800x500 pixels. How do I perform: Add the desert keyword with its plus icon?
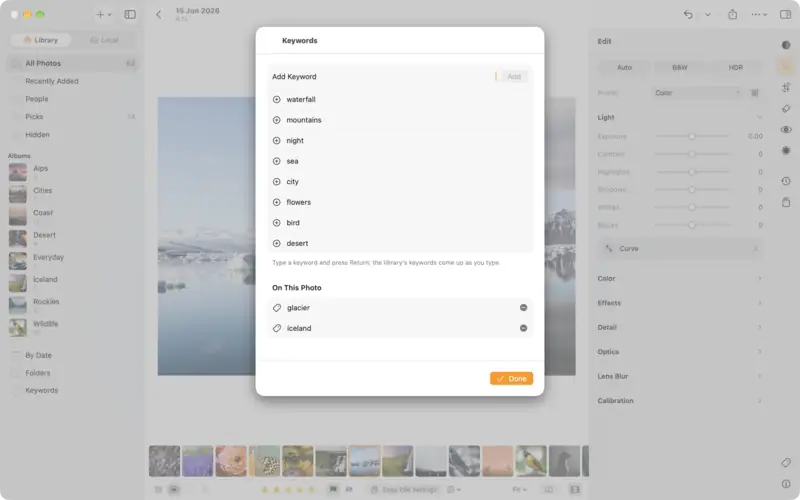tap(277, 243)
